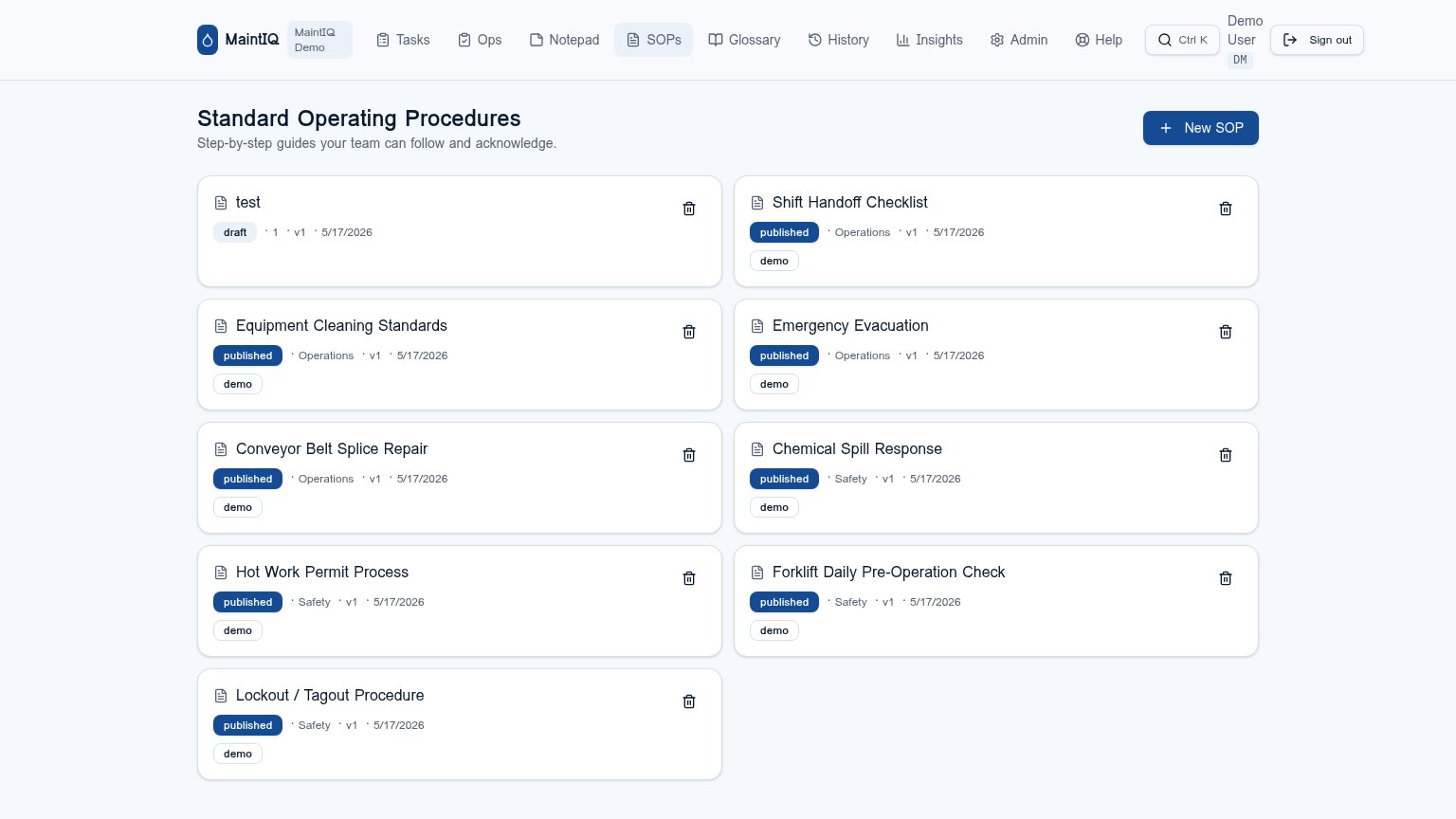Click document icon beside Conveyor Belt Splice Repair
Viewport: 1456px width, 819px height.
tap(221, 449)
